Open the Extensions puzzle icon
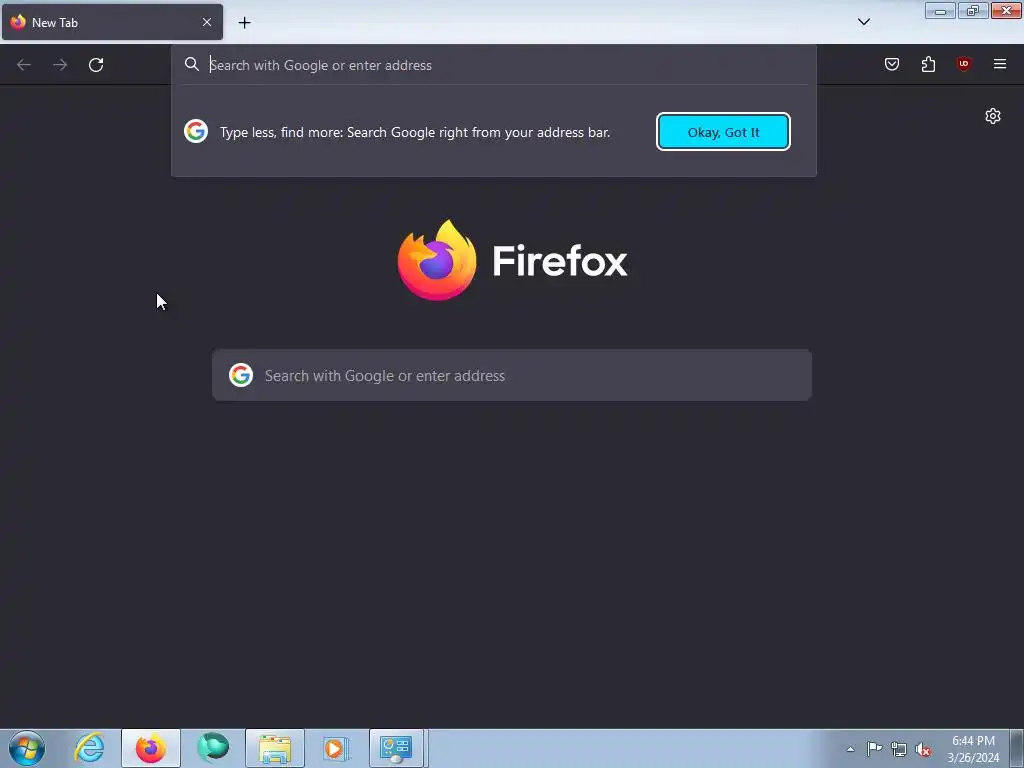The width and height of the screenshot is (1024, 768). click(928, 64)
